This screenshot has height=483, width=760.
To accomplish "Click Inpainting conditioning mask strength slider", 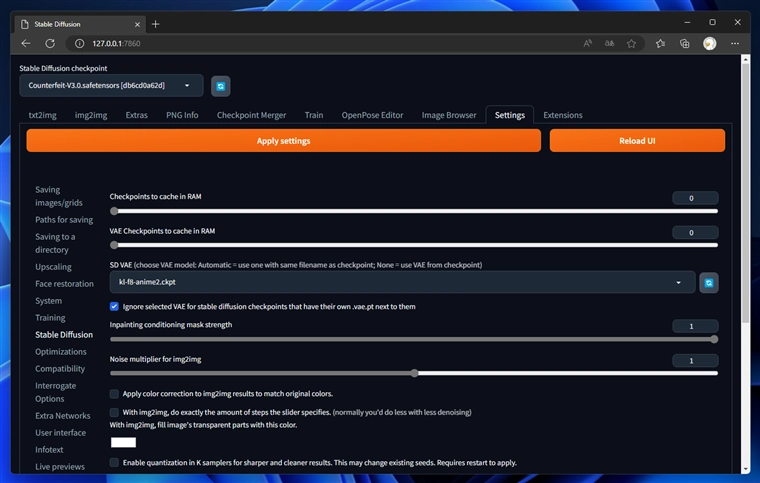I will coord(414,339).
